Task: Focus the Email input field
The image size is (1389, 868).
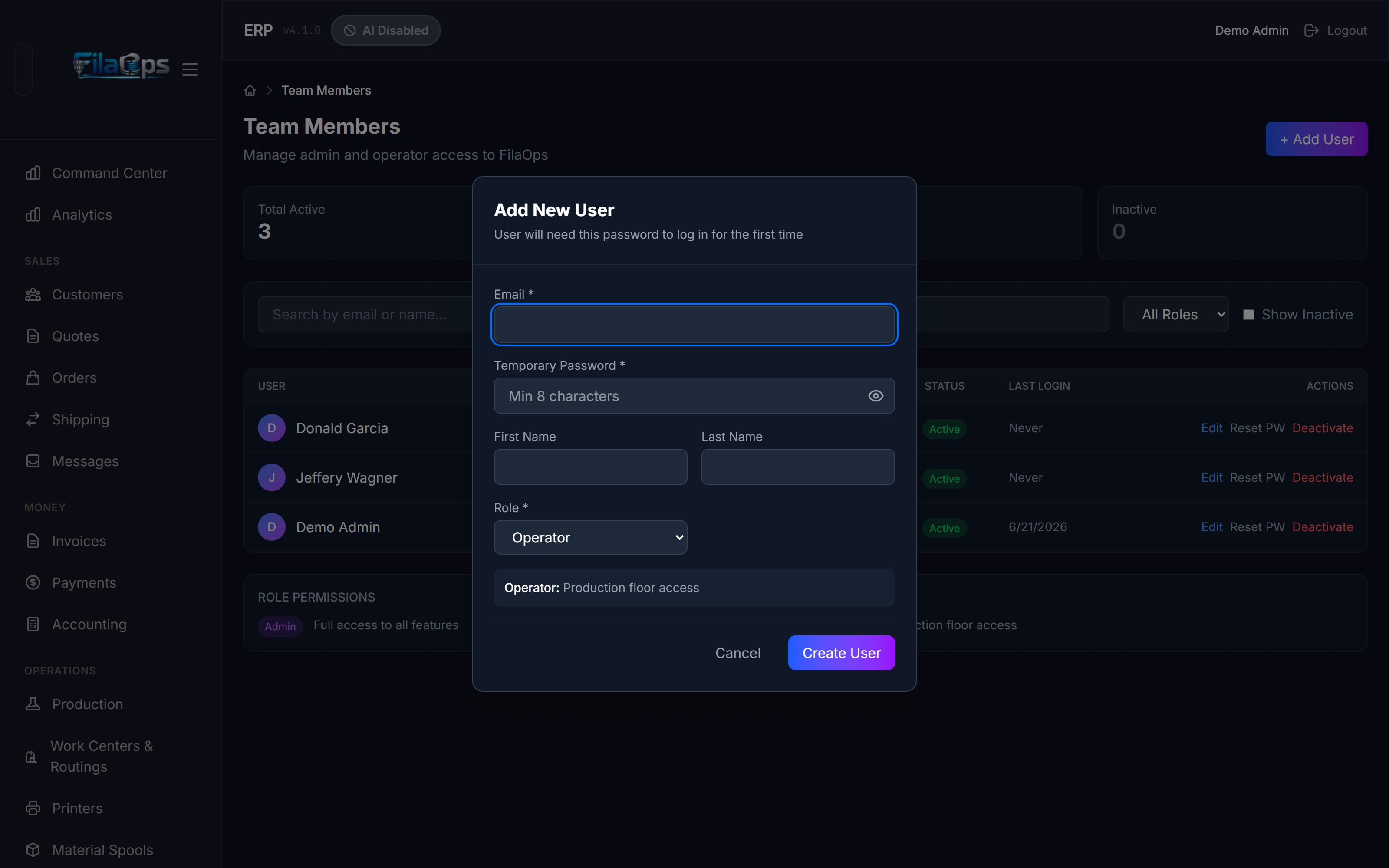Action: pos(694,324)
